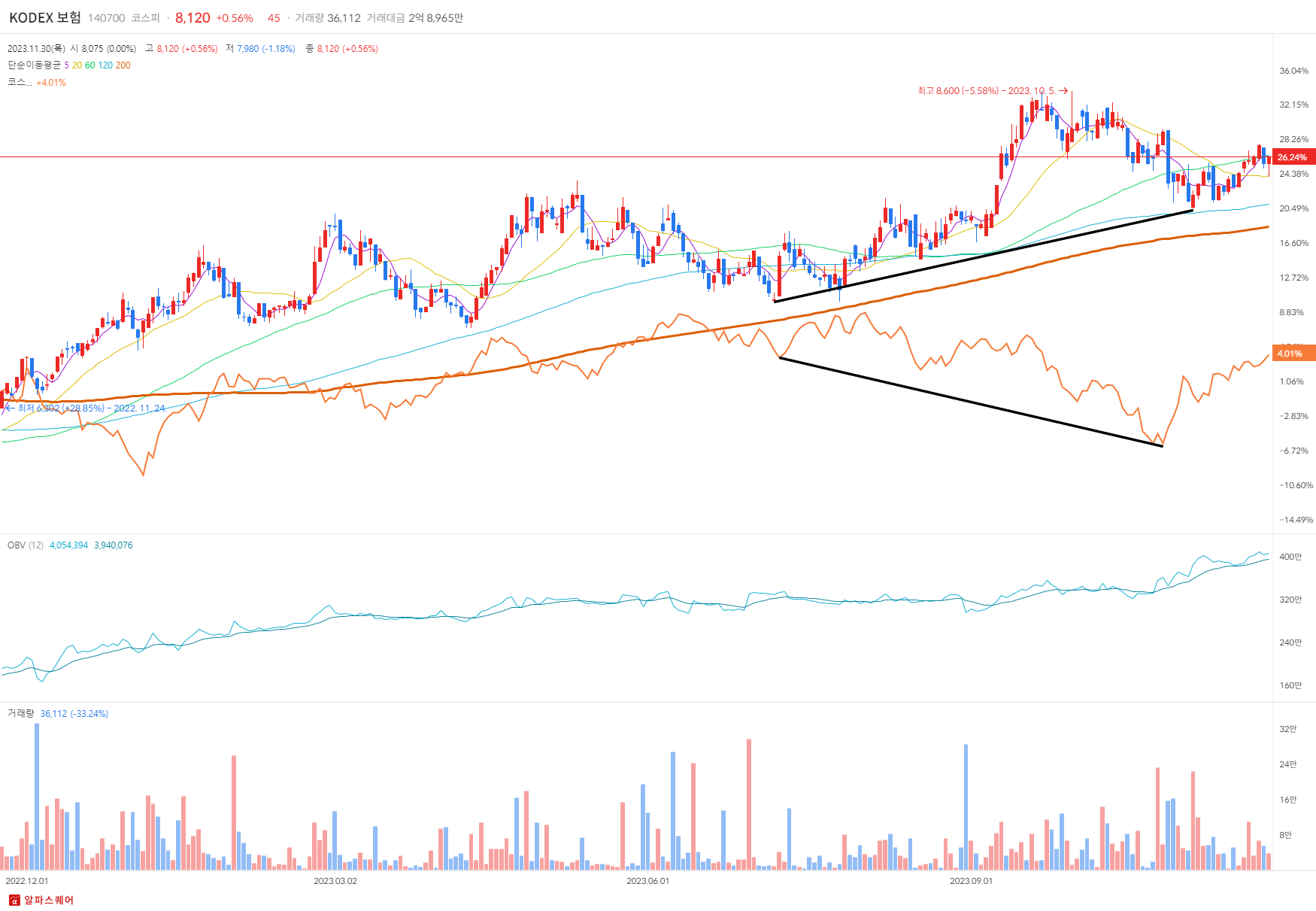
Task: Click the -14.49% y-axis label
Action: pyautogui.click(x=1296, y=520)
